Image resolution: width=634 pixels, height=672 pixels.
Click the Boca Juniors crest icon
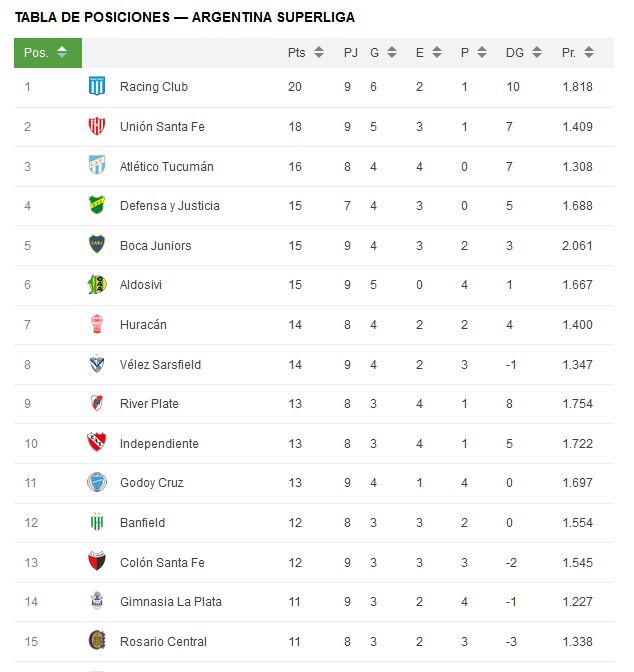96,244
